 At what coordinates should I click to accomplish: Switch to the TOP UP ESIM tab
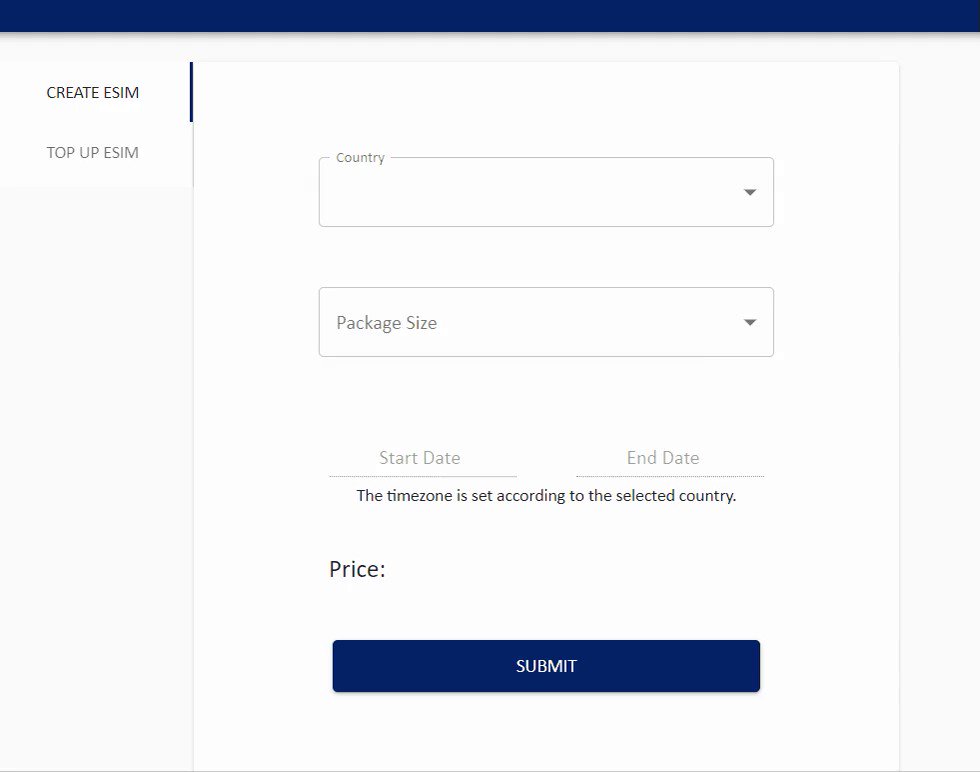click(x=92, y=153)
